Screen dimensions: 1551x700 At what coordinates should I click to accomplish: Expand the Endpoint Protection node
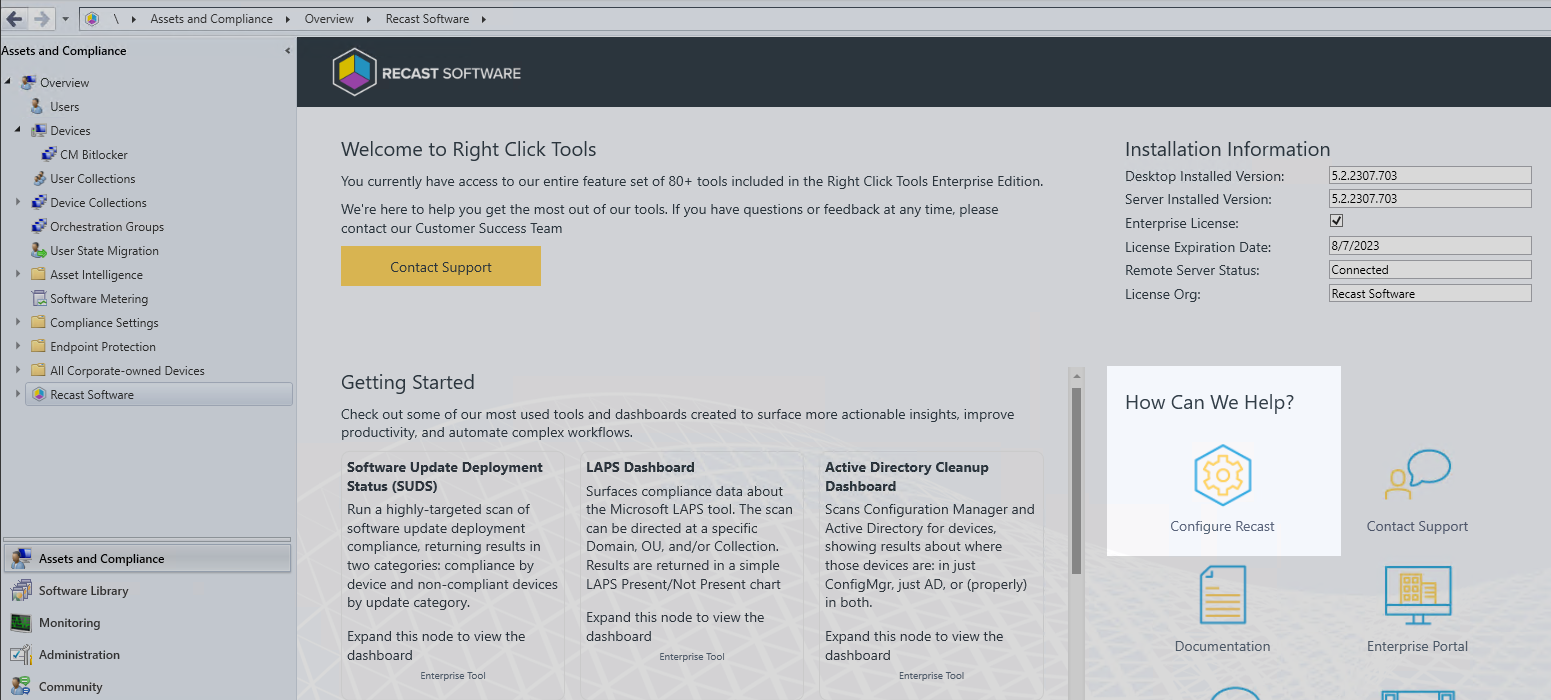tap(18, 347)
